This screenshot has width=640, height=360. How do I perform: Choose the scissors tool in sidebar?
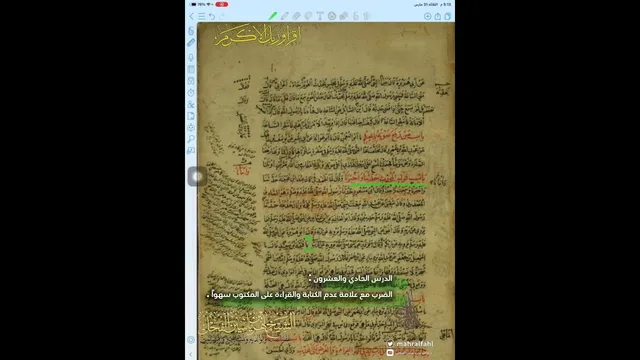[x=191, y=104]
